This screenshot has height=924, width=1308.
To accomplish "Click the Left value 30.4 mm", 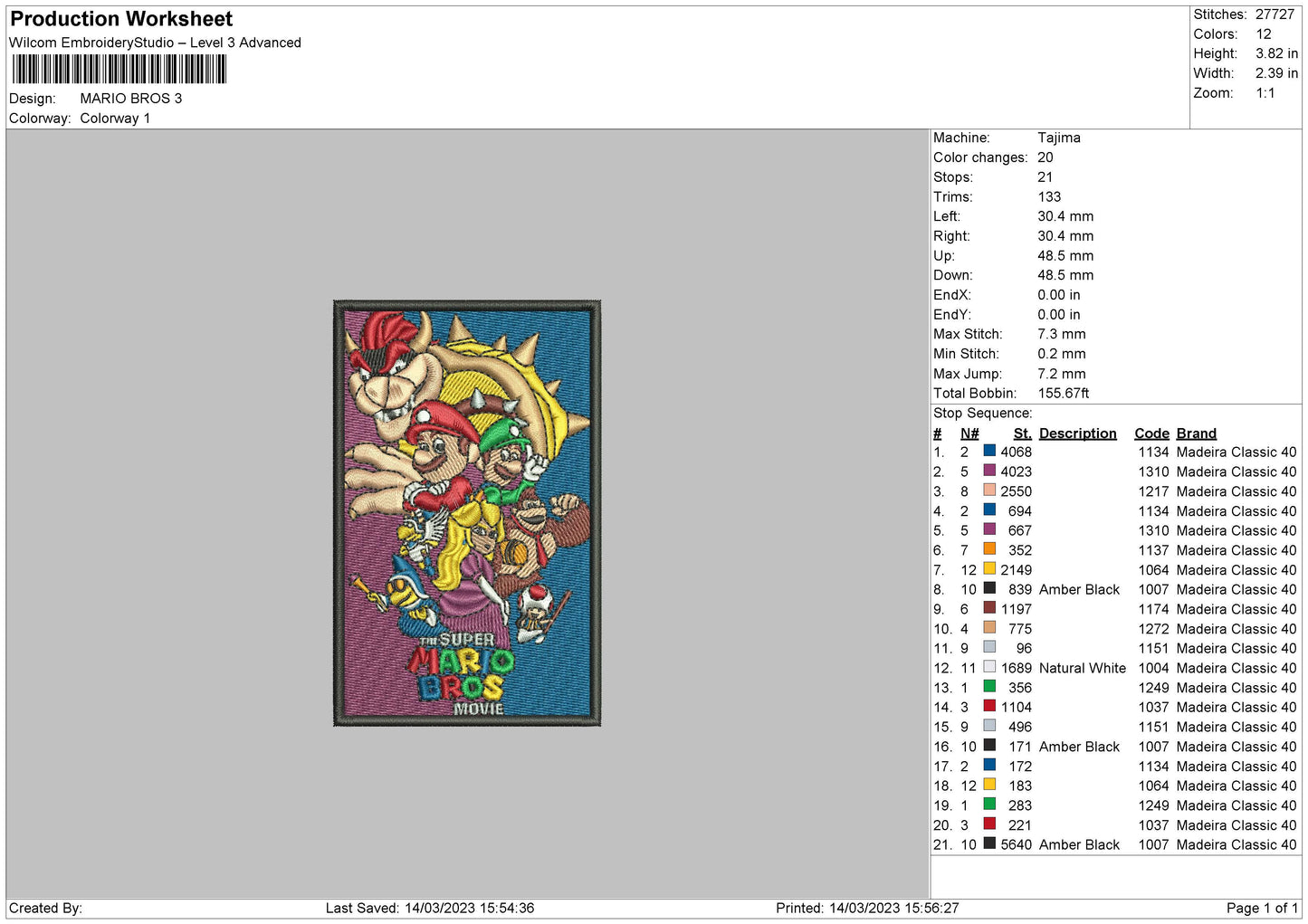I will pos(1065,216).
